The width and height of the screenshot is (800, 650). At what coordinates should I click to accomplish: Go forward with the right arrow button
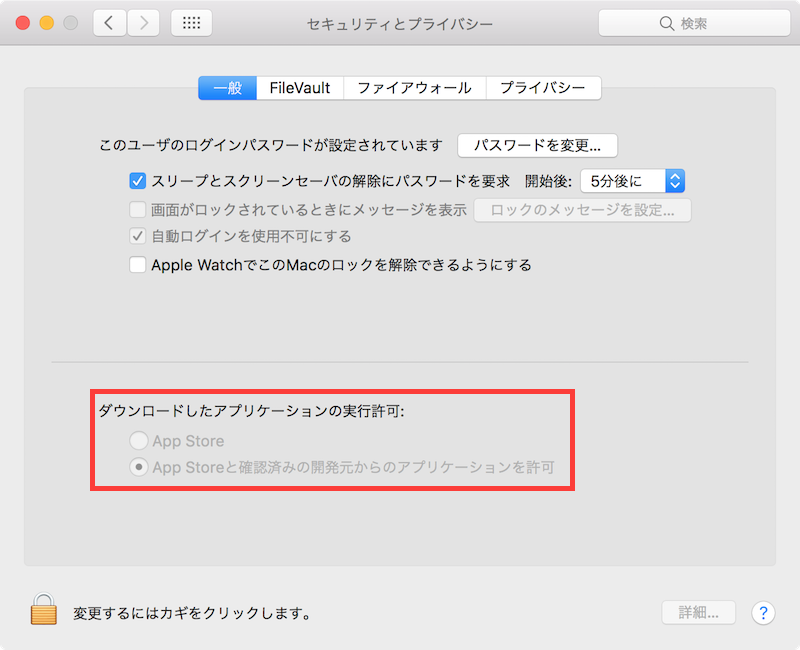tap(143, 23)
